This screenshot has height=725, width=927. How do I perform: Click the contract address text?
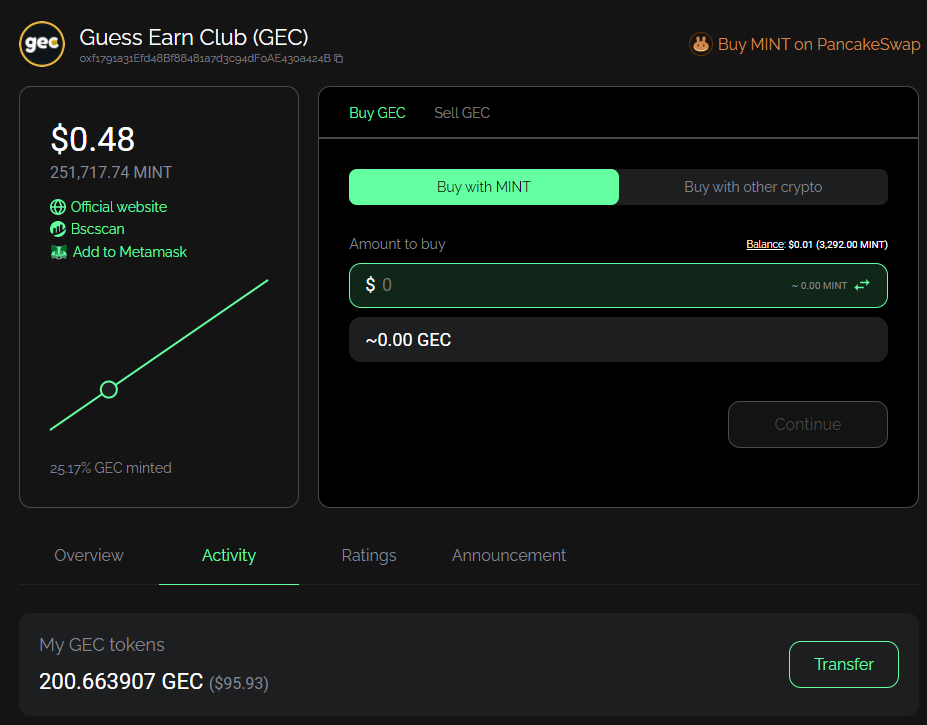(x=205, y=59)
